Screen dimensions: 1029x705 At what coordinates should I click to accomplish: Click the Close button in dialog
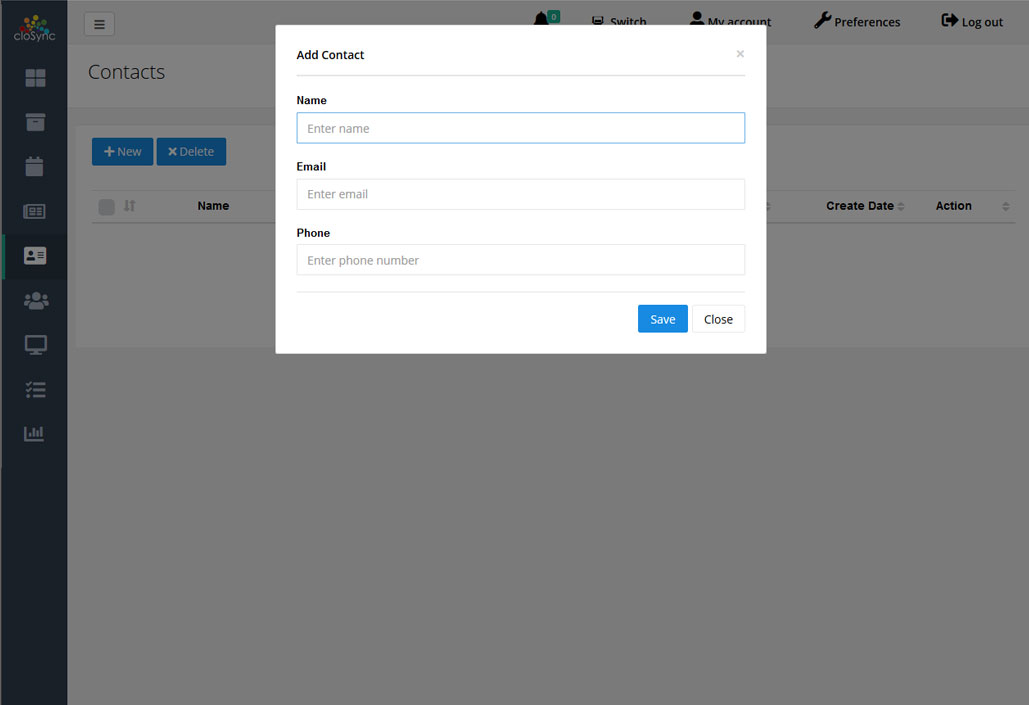coord(718,319)
